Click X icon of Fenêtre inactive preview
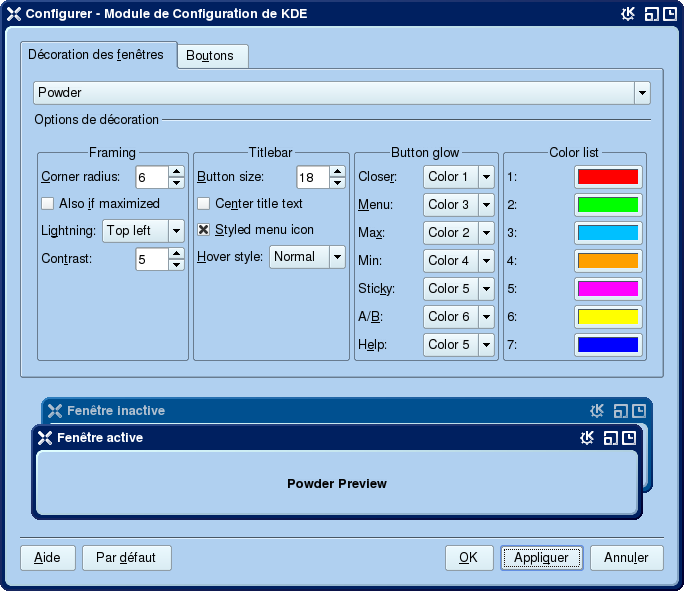 55,411
